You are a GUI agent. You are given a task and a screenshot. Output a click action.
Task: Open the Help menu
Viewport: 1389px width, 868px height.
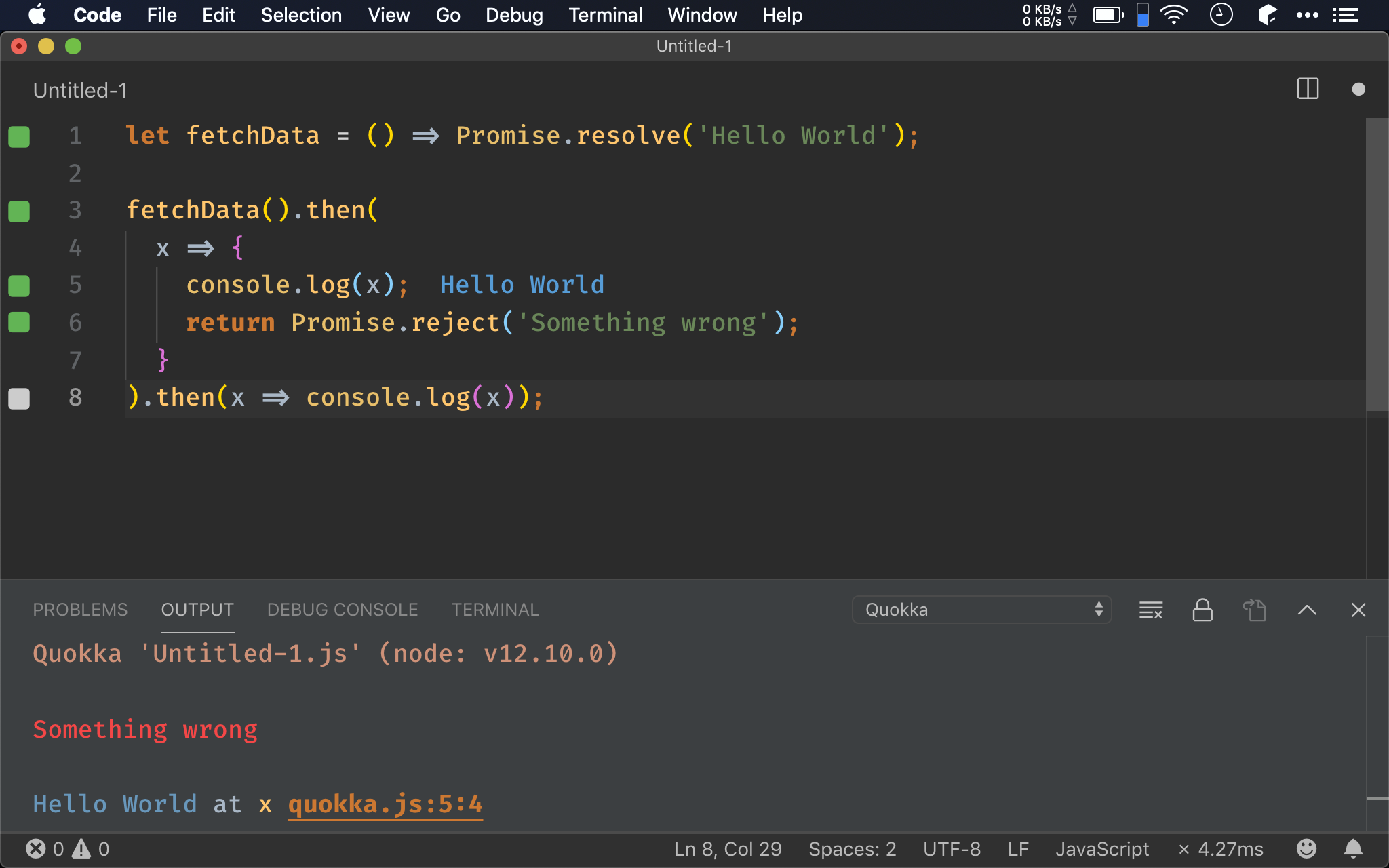(x=782, y=15)
